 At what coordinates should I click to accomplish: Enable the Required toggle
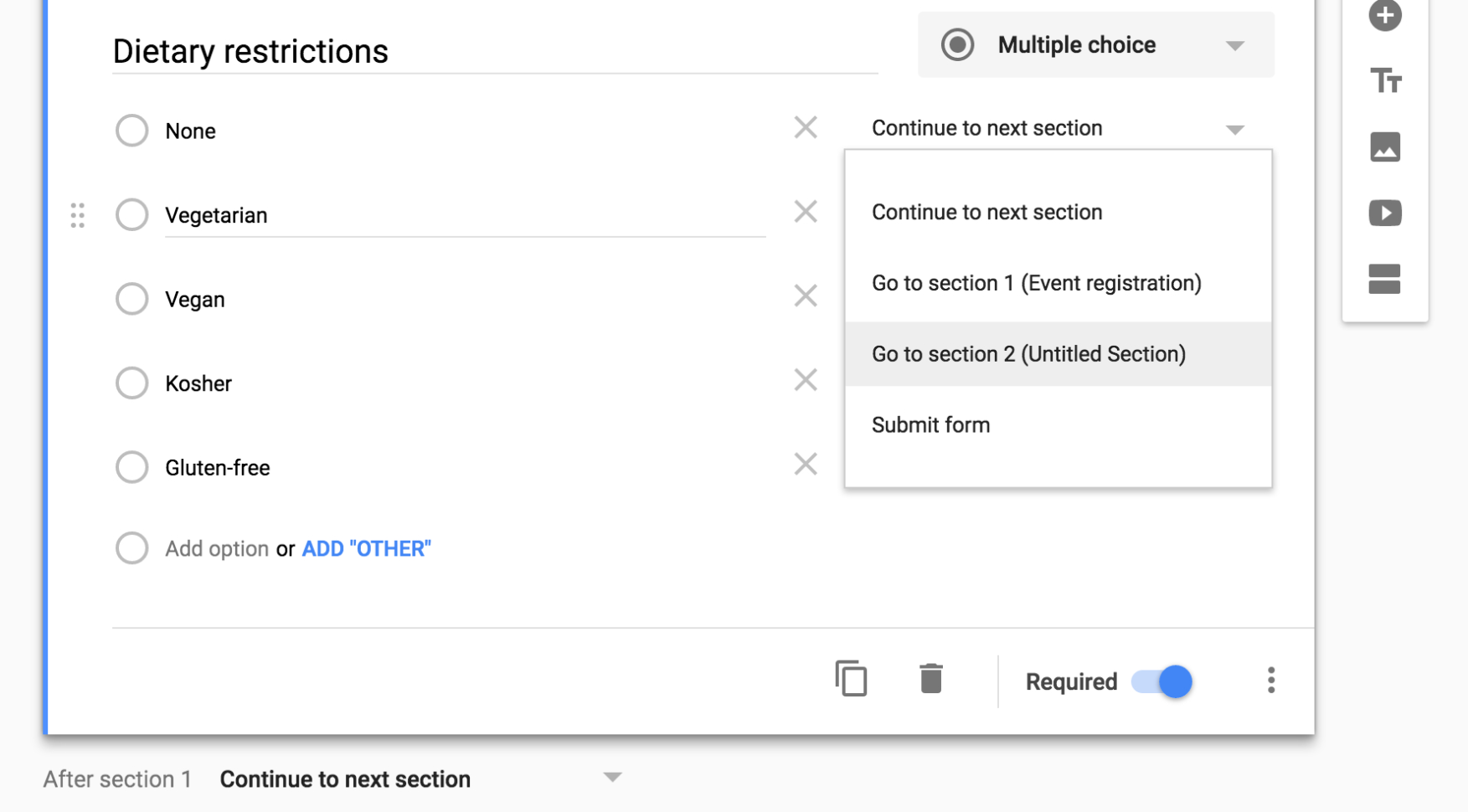click(1161, 681)
